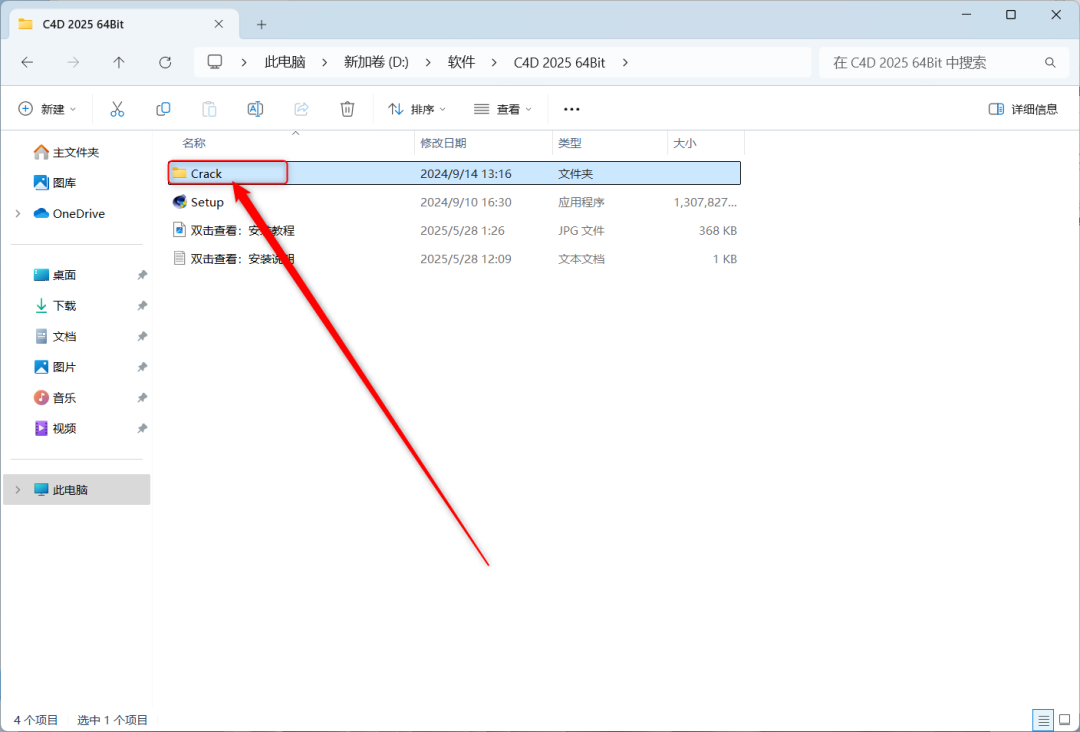This screenshot has width=1080, height=732.
Task: Click the Delete trash can icon
Action: pyautogui.click(x=347, y=109)
